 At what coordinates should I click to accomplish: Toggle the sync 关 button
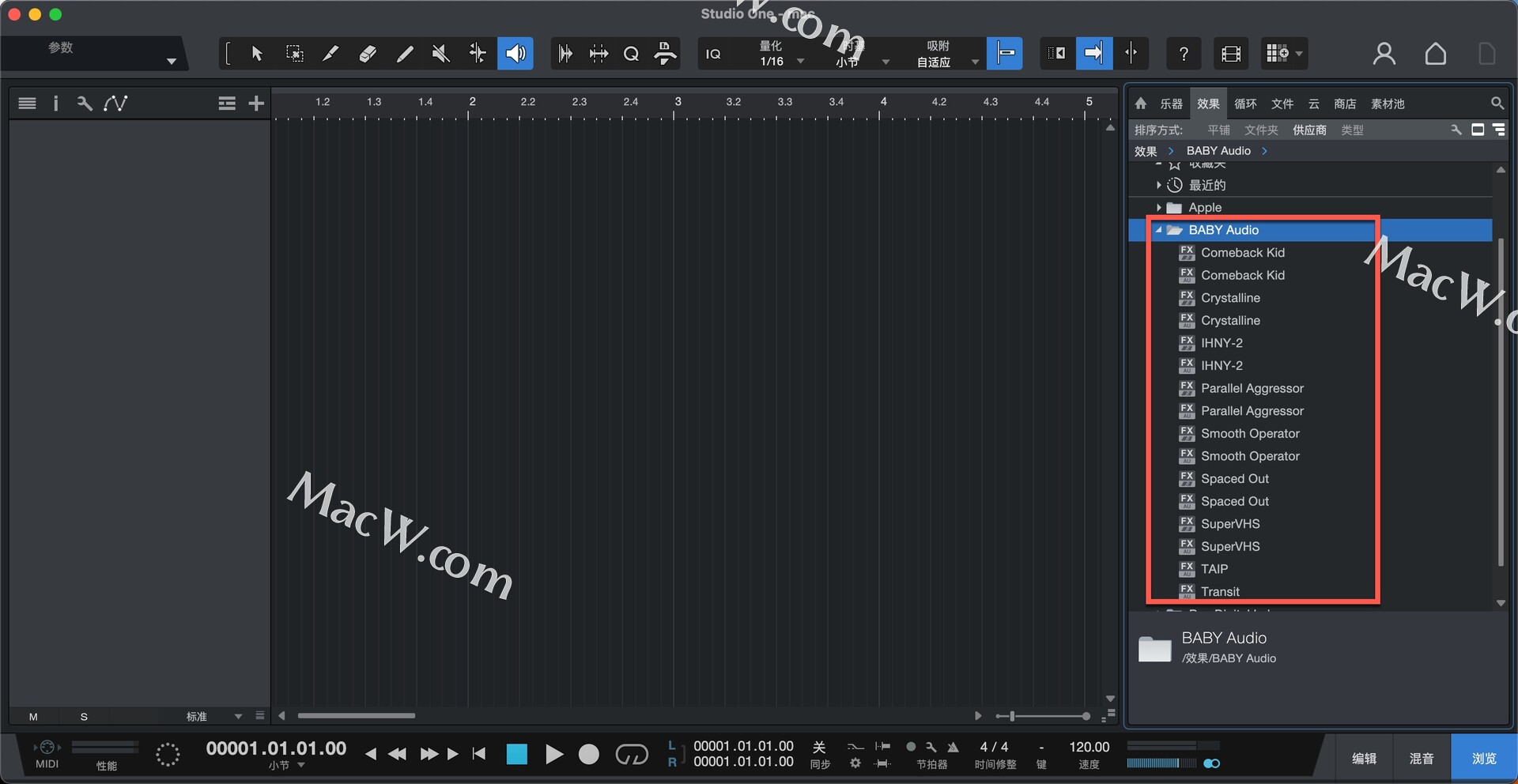(819, 747)
